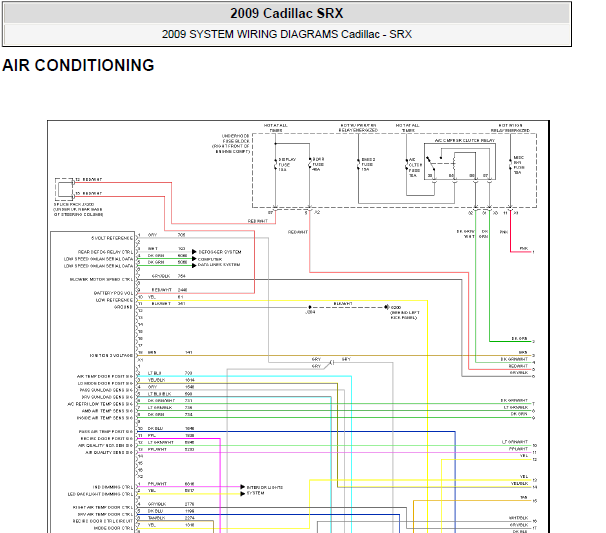Click the 'BLWR FUSE 40A' label

tap(318, 164)
